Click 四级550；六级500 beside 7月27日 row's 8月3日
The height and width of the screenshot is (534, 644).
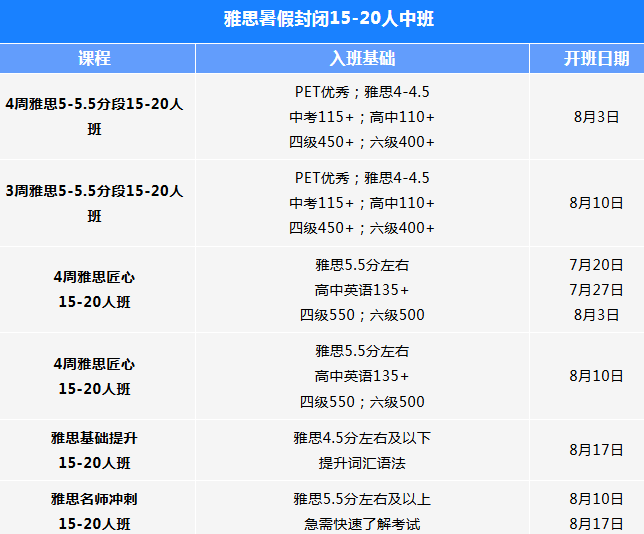362,315
